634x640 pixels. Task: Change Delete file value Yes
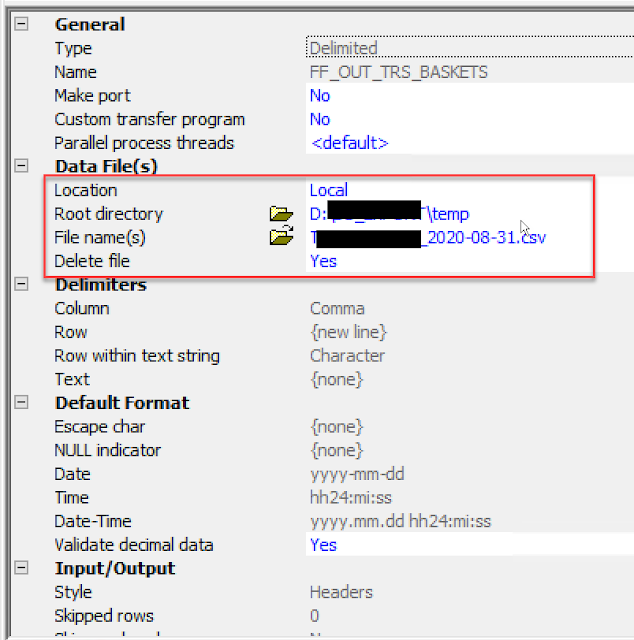point(323,261)
